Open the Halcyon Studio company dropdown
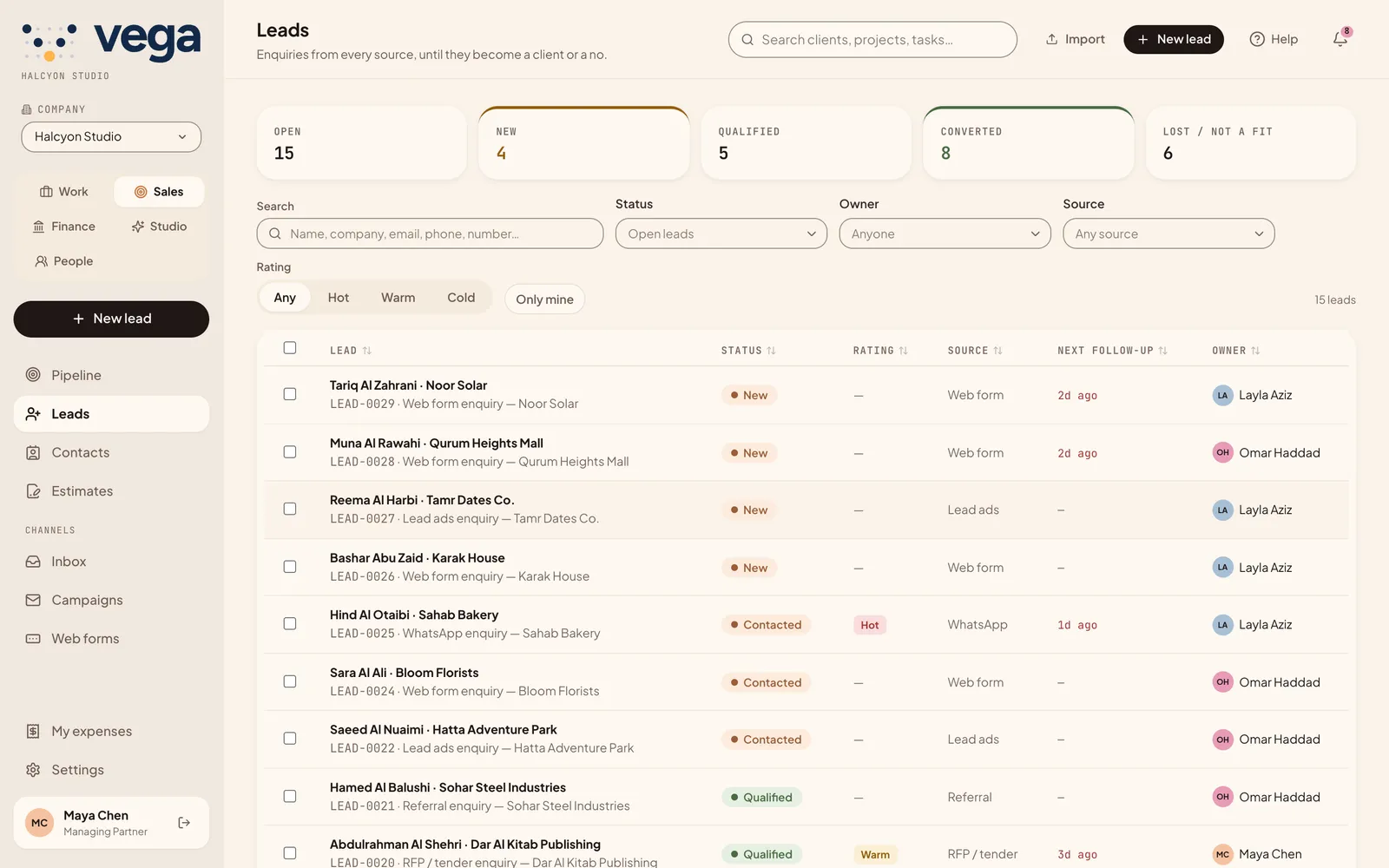The width and height of the screenshot is (1389, 868). tap(111, 137)
